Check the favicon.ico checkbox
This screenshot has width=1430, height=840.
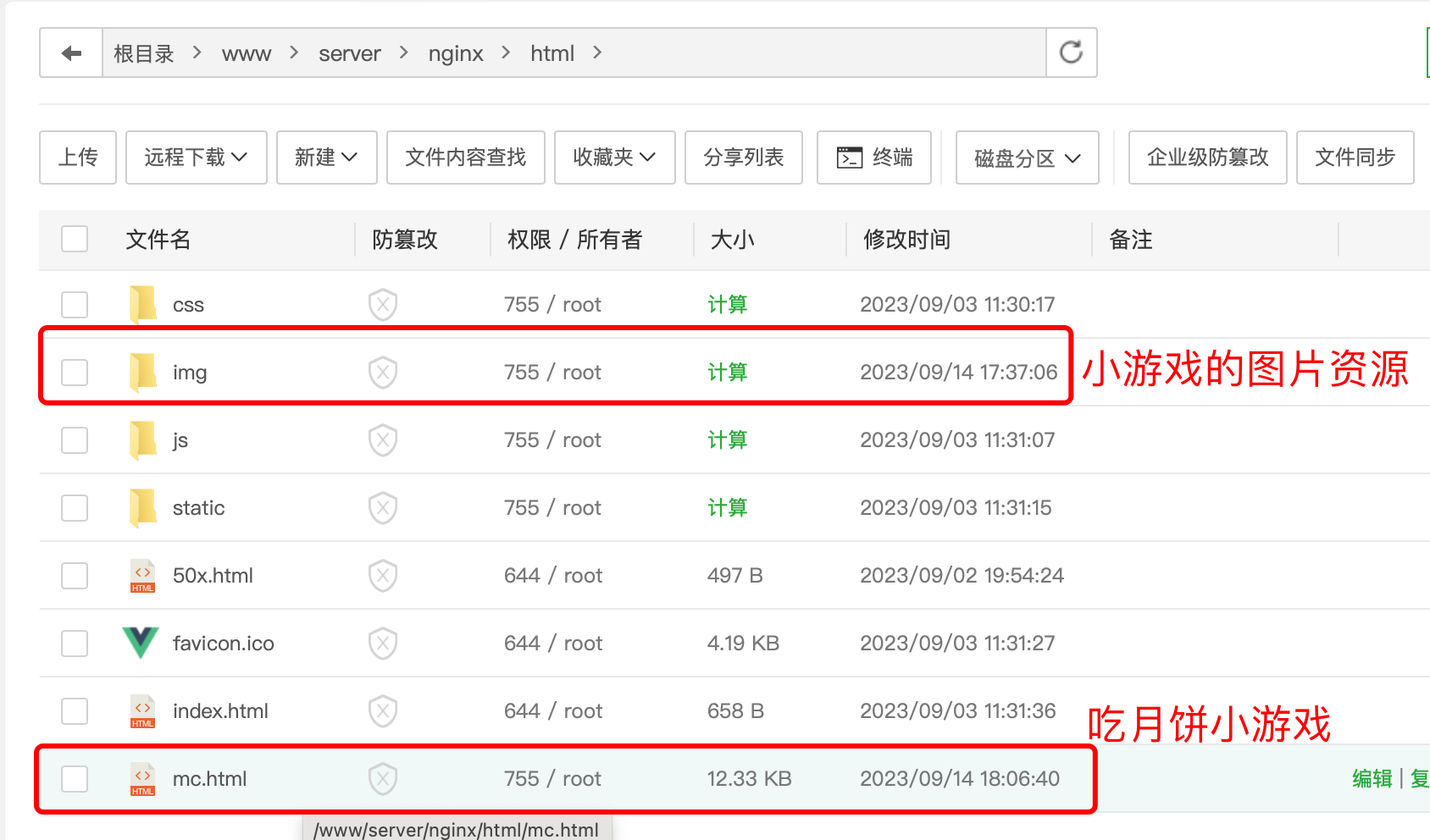coord(75,644)
